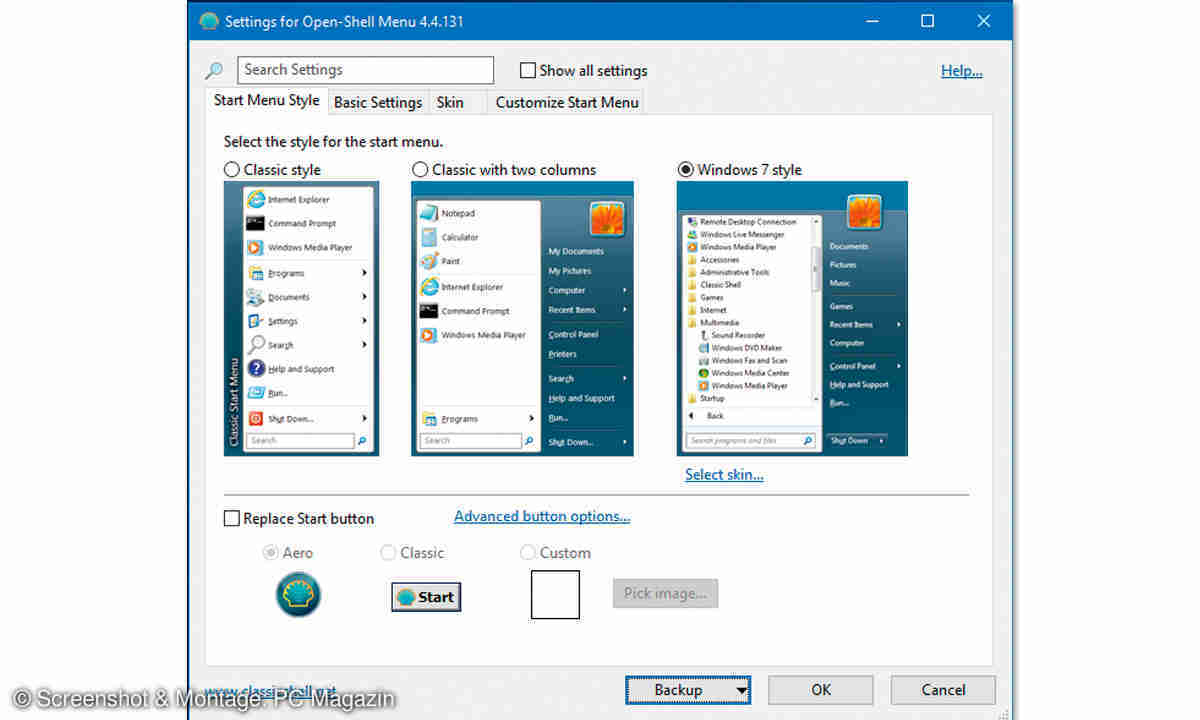The image size is (1200, 720).
Task: Click the empty Custom button image box
Action: (554, 595)
